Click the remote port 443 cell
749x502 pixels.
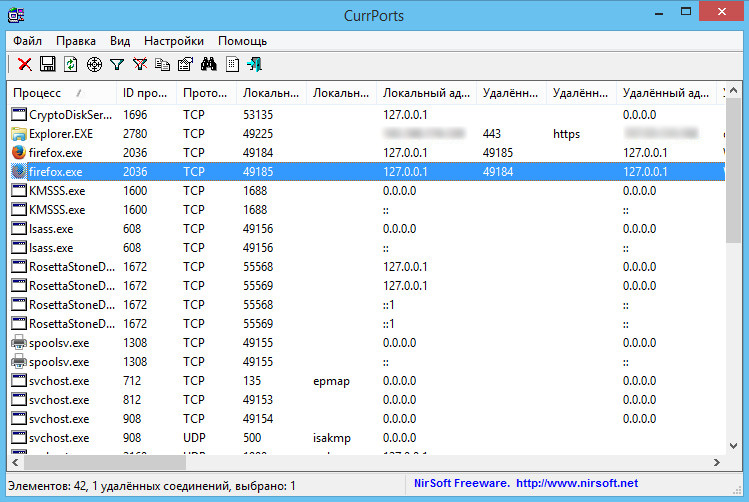click(x=492, y=134)
